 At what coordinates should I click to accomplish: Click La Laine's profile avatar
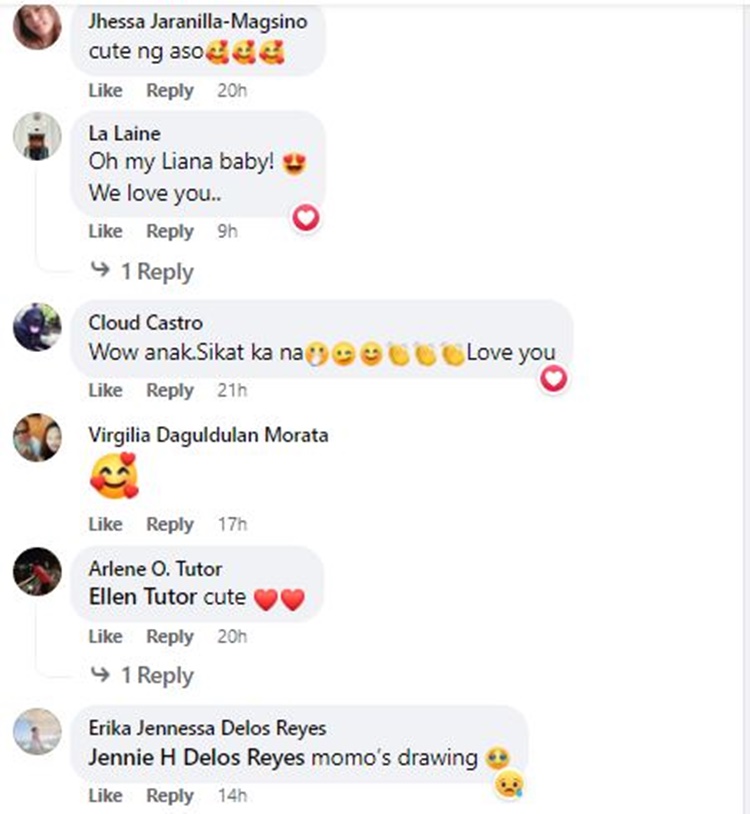point(37,134)
